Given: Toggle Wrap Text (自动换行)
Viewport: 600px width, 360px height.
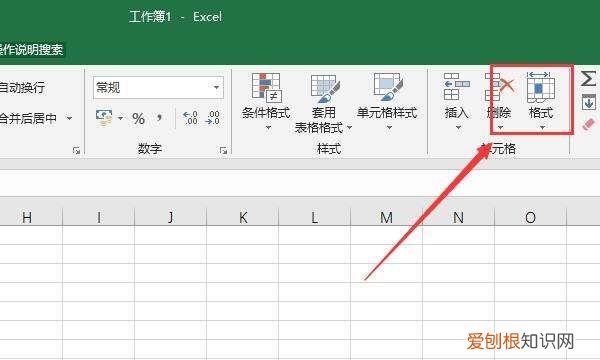Looking at the screenshot, I should point(22,88).
